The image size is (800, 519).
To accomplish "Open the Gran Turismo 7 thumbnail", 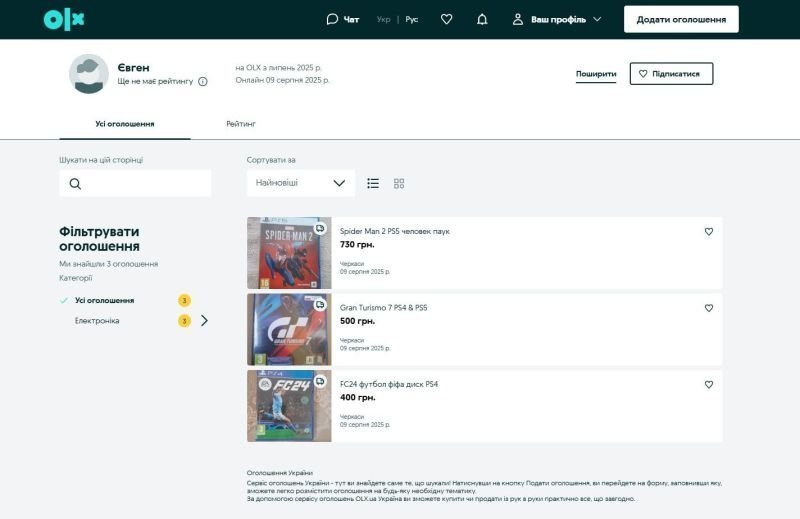I will 289,329.
